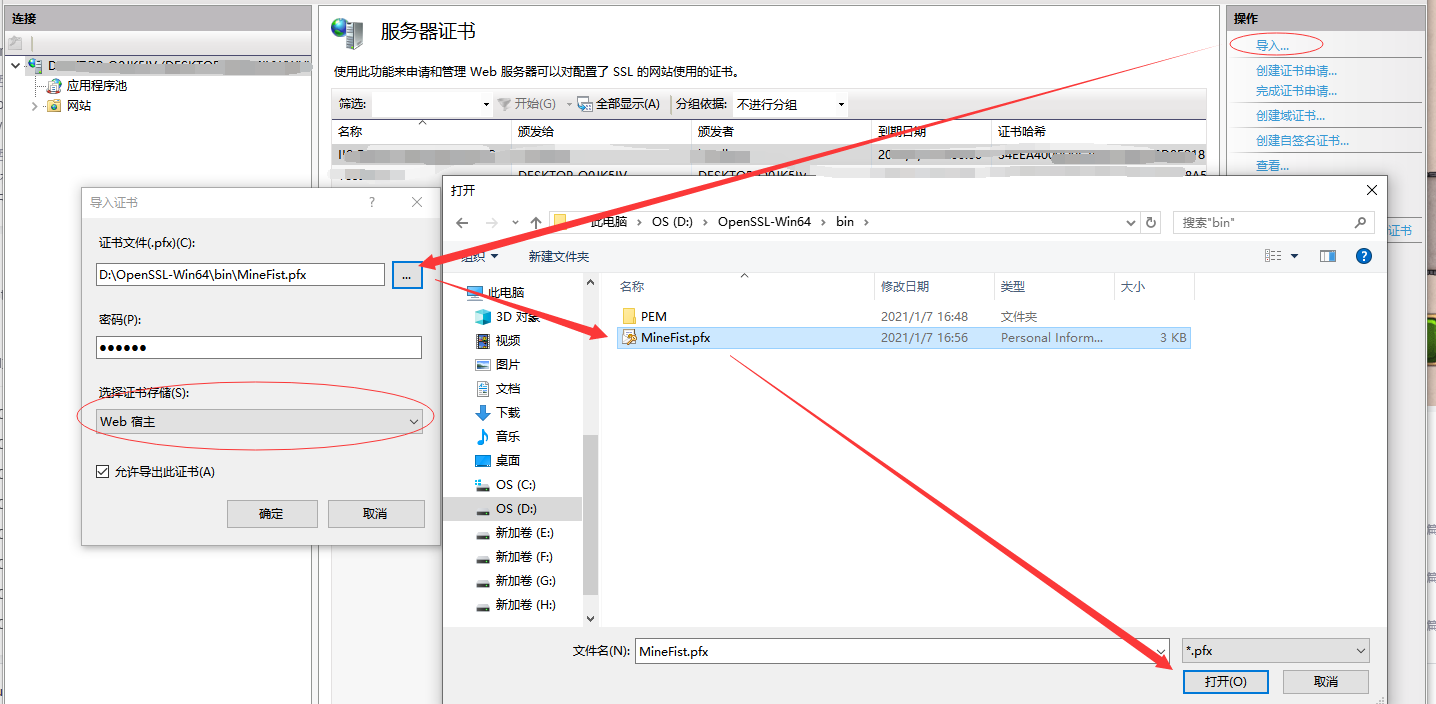Click the "..." browse button in the import dialog
Image resolution: width=1436 pixels, height=704 pixels.
tap(407, 274)
